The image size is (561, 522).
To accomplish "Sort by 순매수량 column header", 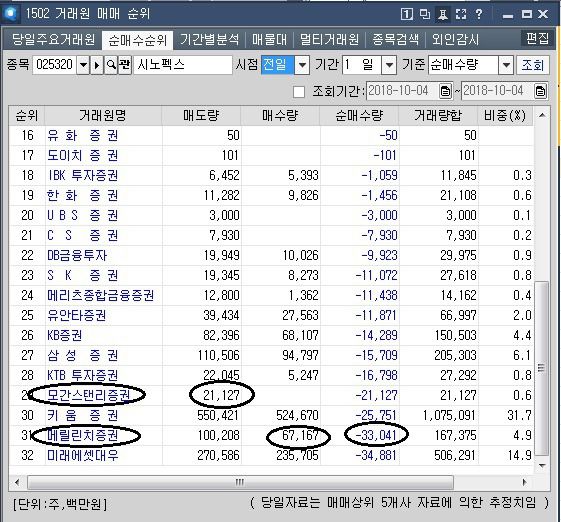I will click(359, 116).
